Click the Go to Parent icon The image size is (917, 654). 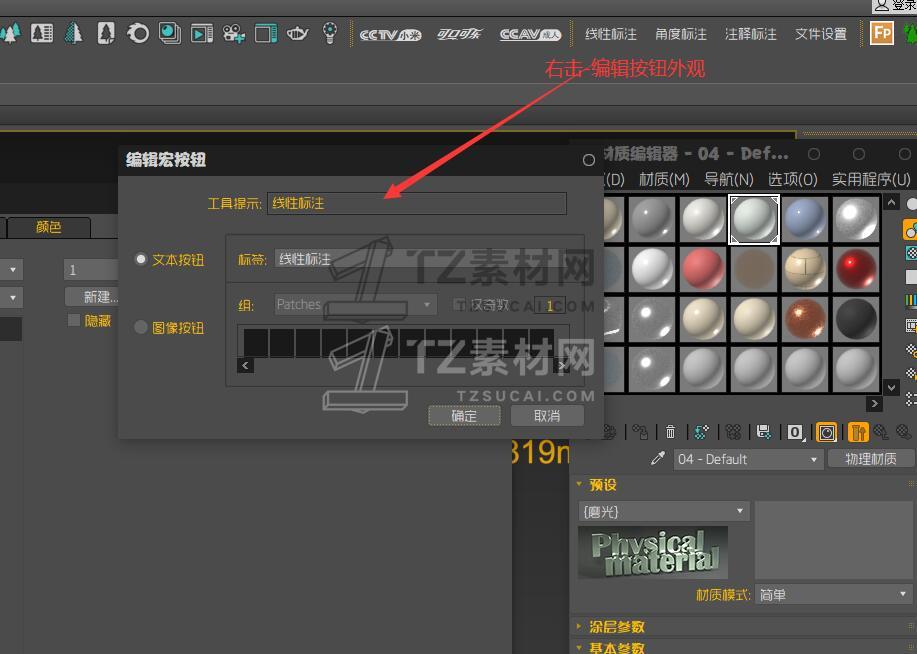pos(881,432)
